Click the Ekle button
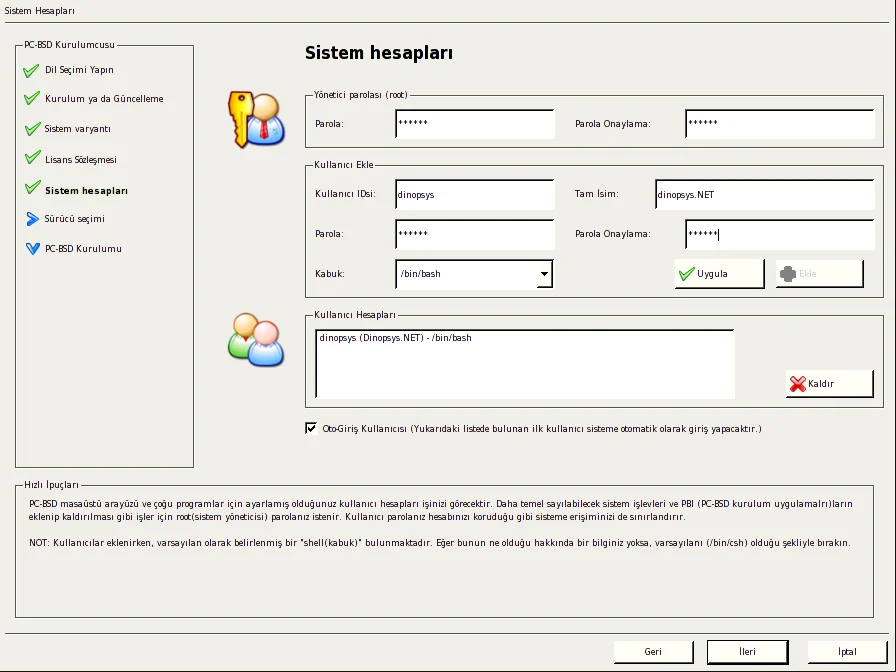Viewport: 896px width, 672px height. [819, 274]
